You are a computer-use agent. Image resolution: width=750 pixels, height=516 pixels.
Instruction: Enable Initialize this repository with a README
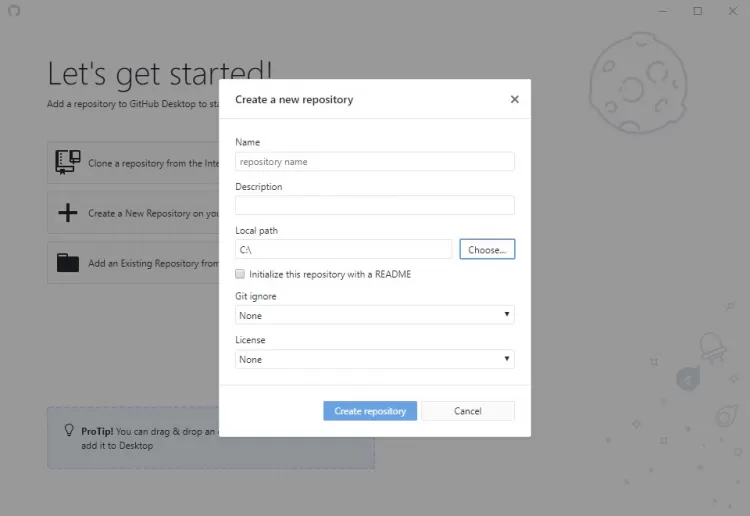click(x=240, y=274)
